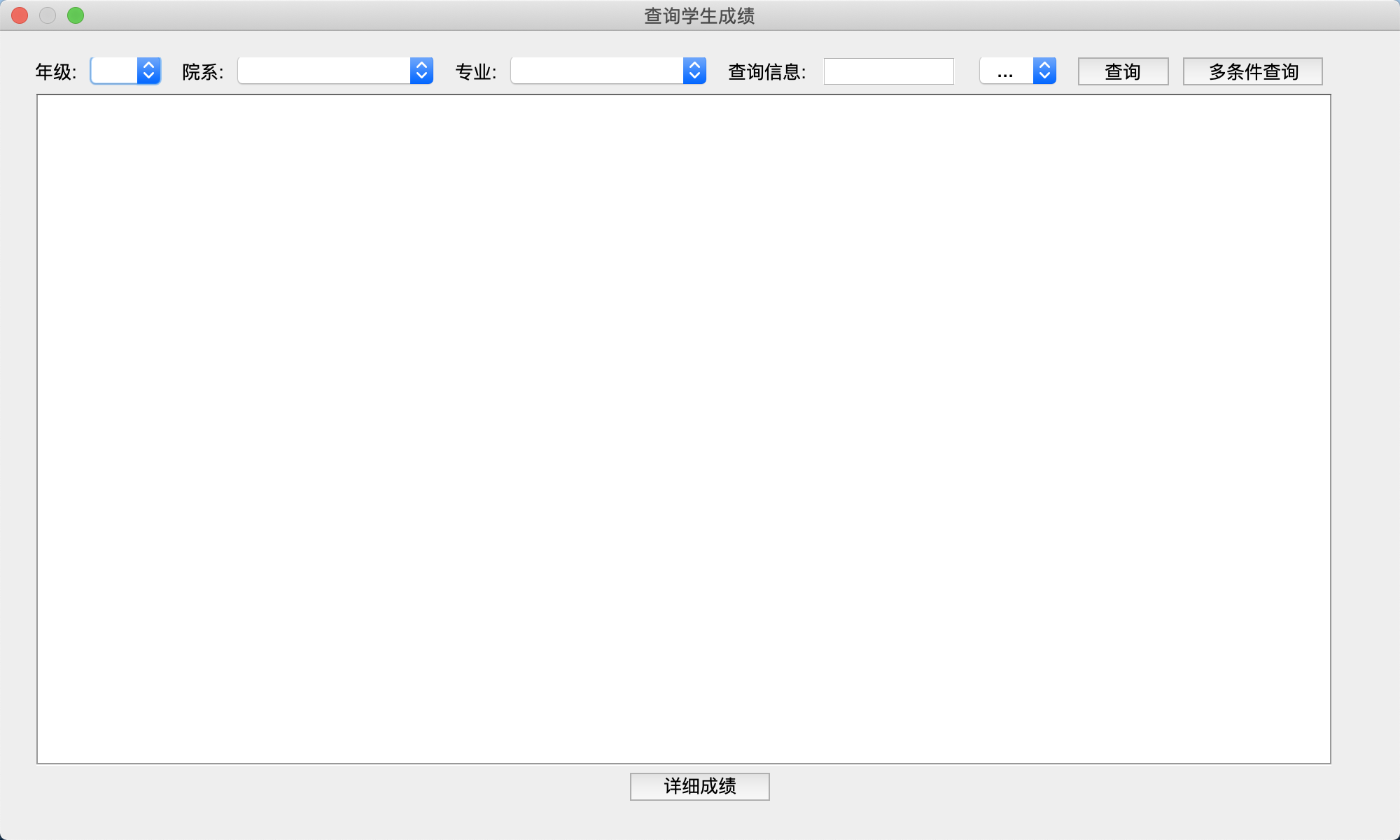Select the 查询信息 label text
The image size is (1400, 840).
[x=767, y=71]
